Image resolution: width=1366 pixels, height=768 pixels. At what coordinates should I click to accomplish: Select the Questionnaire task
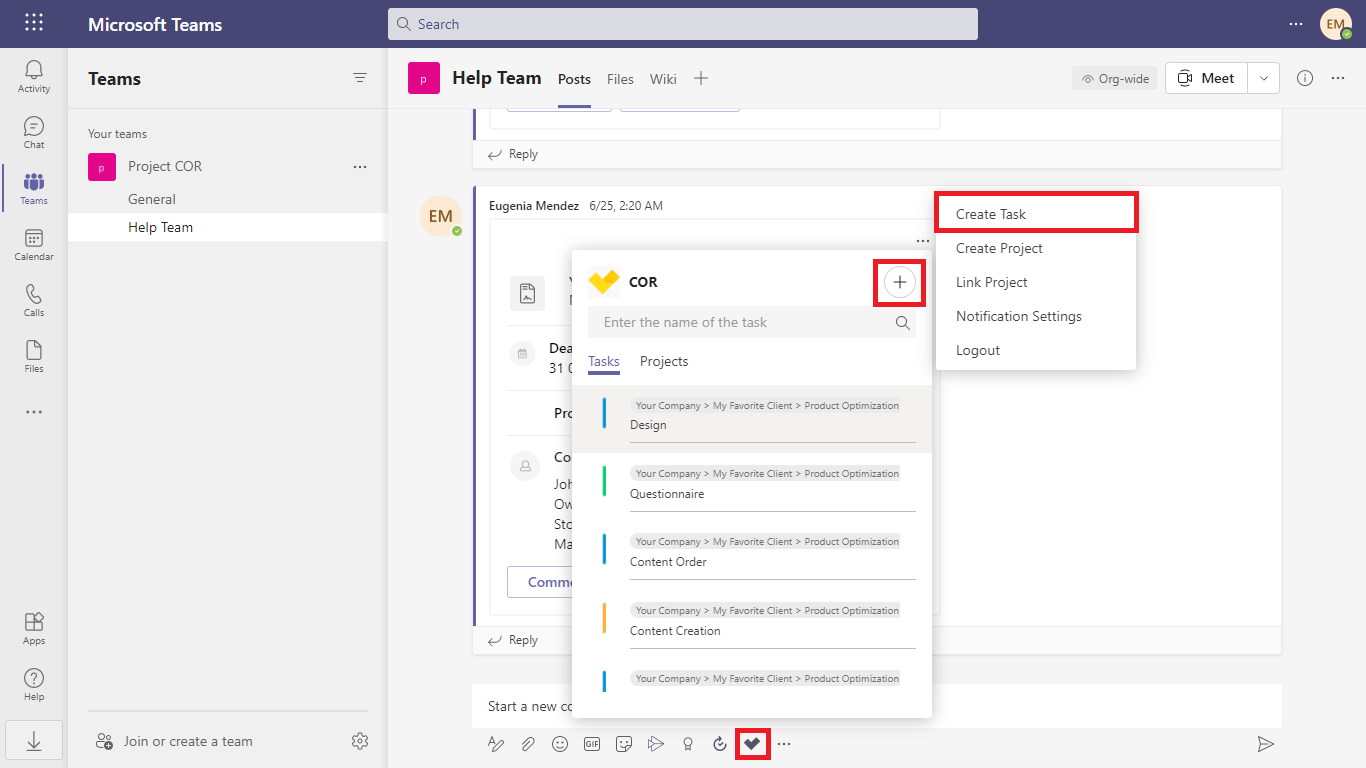[x=752, y=487]
